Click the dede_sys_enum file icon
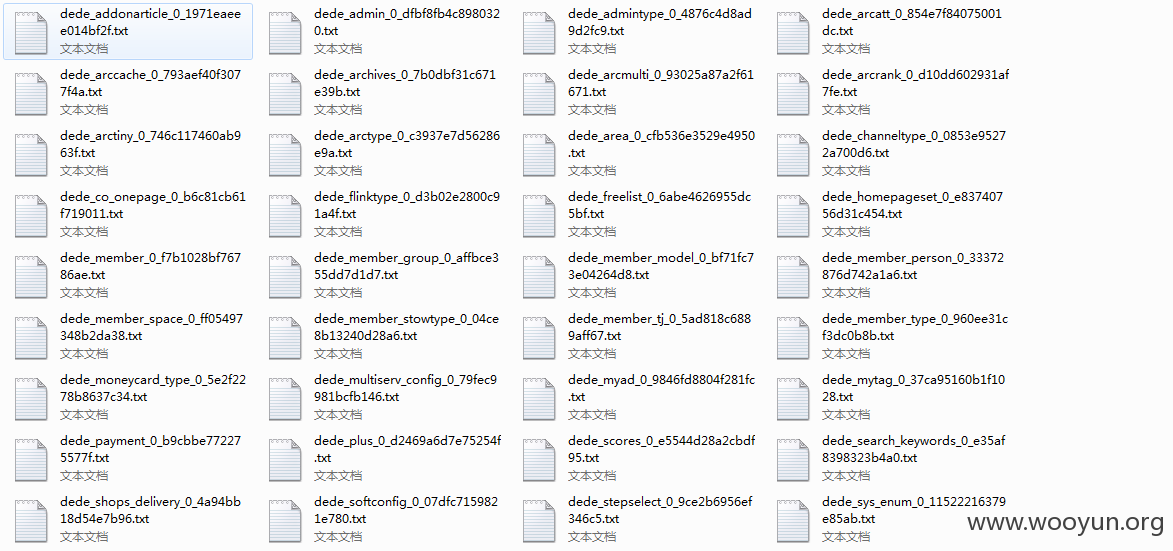The height and width of the screenshot is (551, 1173). pos(794,519)
